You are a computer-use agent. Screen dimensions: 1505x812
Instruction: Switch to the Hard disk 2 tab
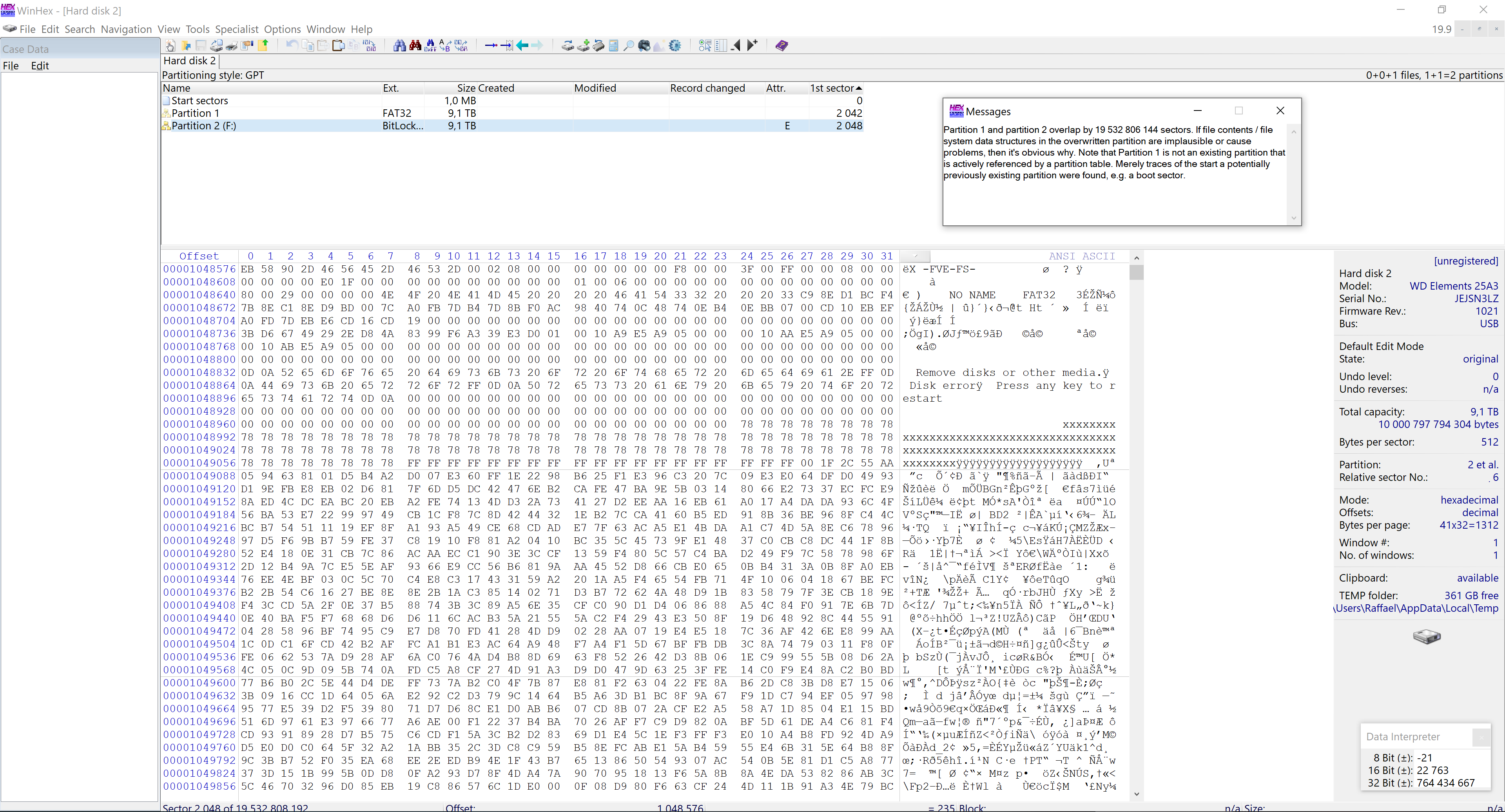[x=189, y=61]
